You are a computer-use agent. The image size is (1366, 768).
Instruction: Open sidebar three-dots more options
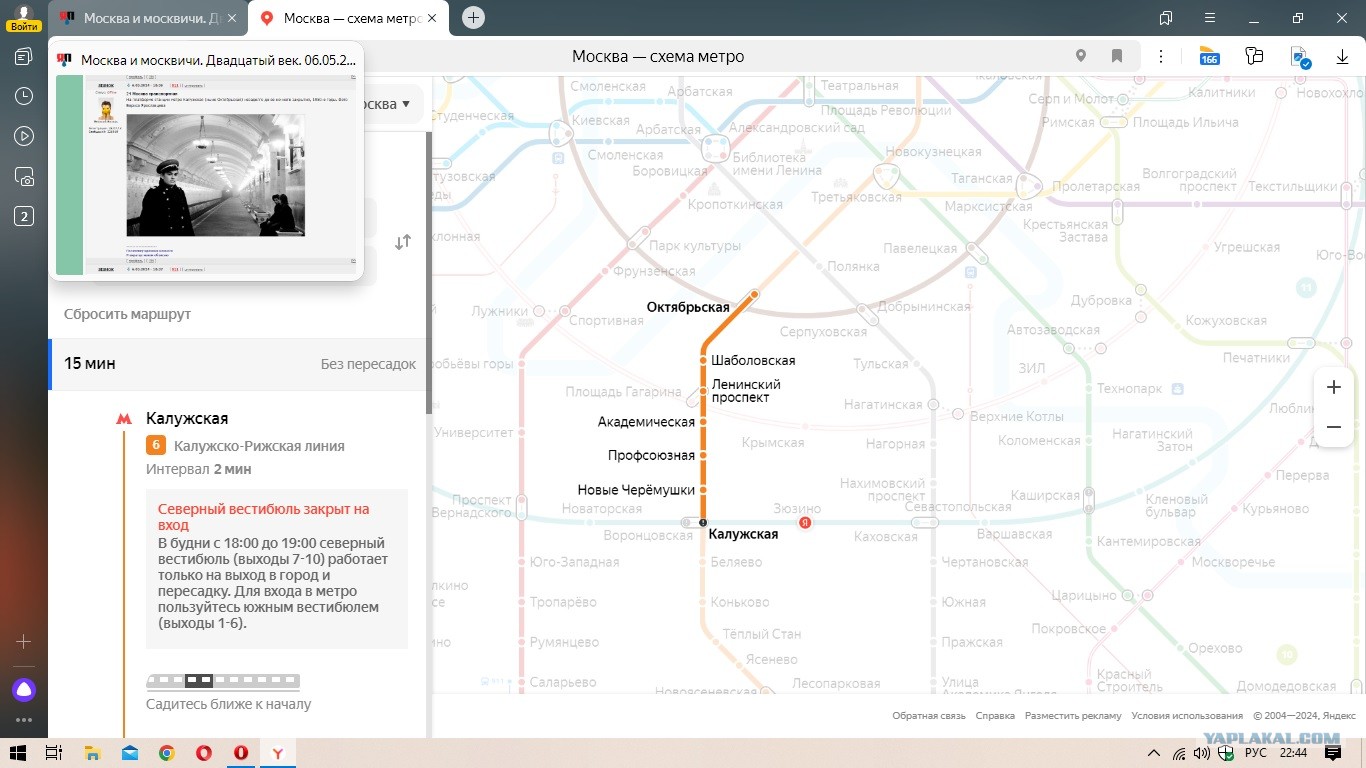[24, 720]
